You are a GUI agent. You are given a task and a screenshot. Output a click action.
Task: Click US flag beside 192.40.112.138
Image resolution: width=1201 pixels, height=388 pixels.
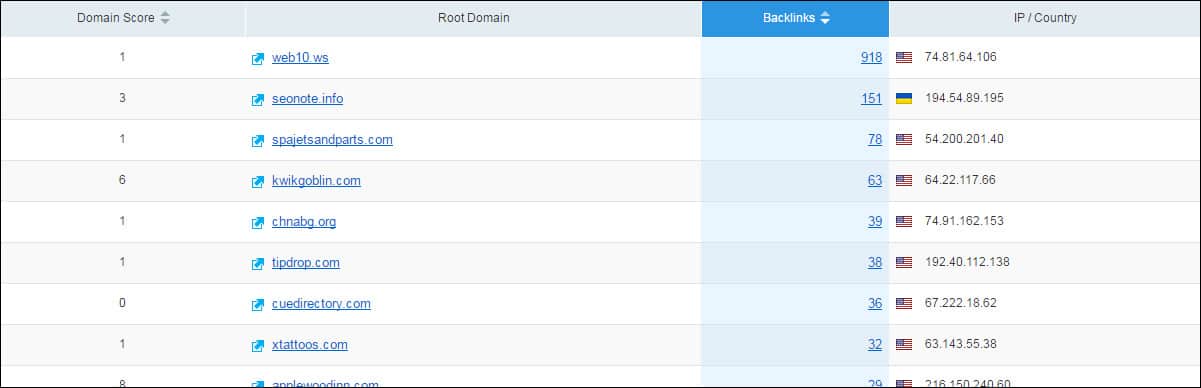point(904,262)
